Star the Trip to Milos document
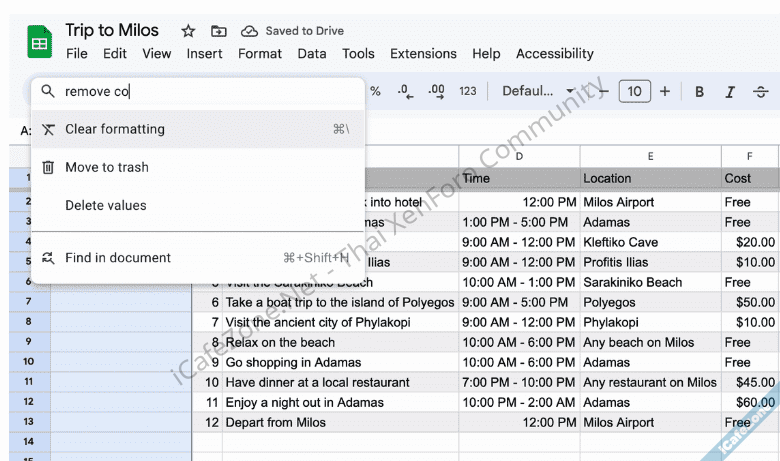Viewport: 780px width, 461px height. coord(188,31)
